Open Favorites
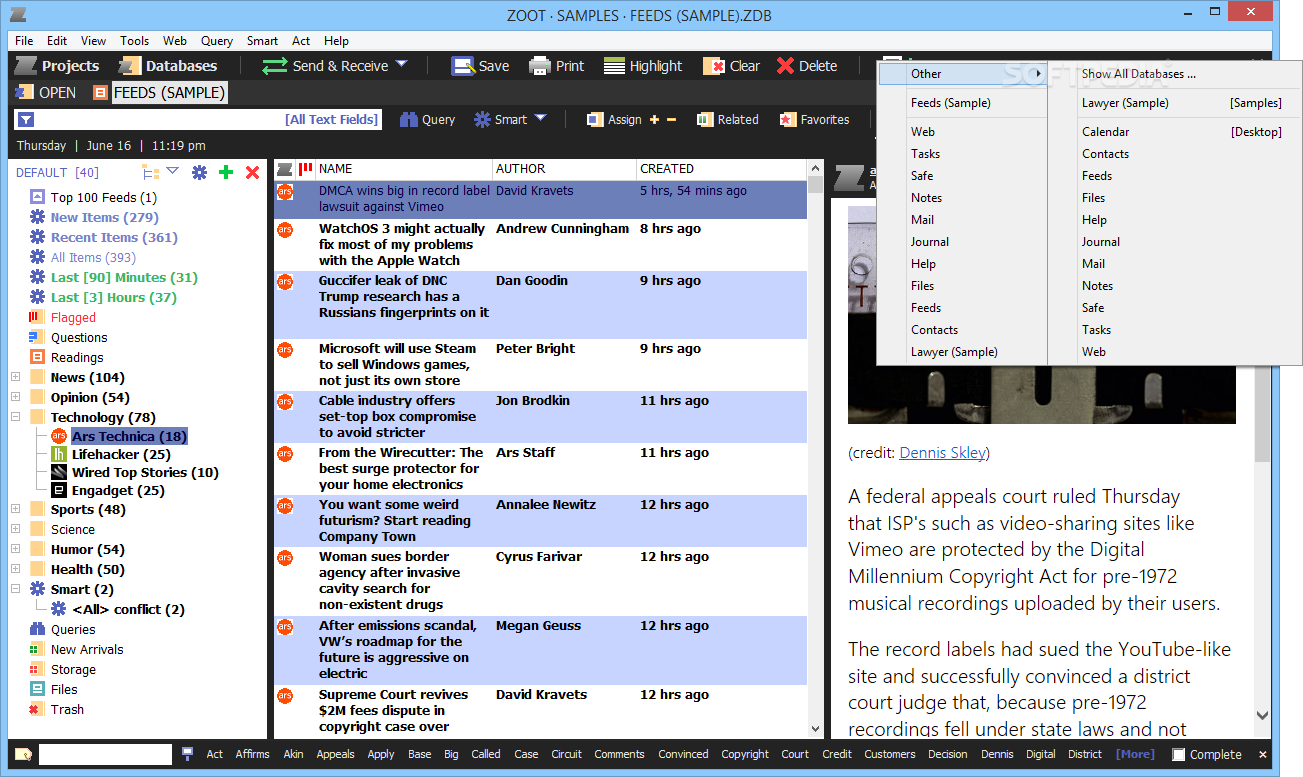Viewport: 1303px width, 777px height. point(814,119)
